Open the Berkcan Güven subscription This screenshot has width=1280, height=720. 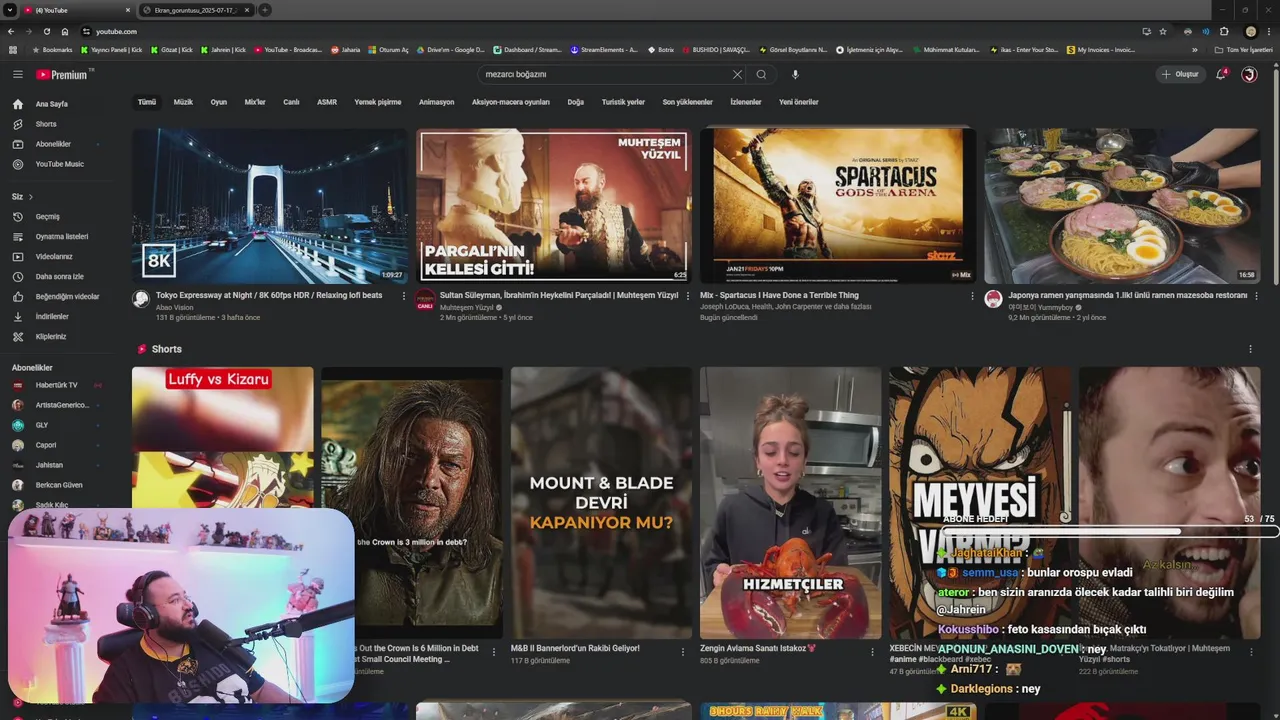pyautogui.click(x=59, y=485)
